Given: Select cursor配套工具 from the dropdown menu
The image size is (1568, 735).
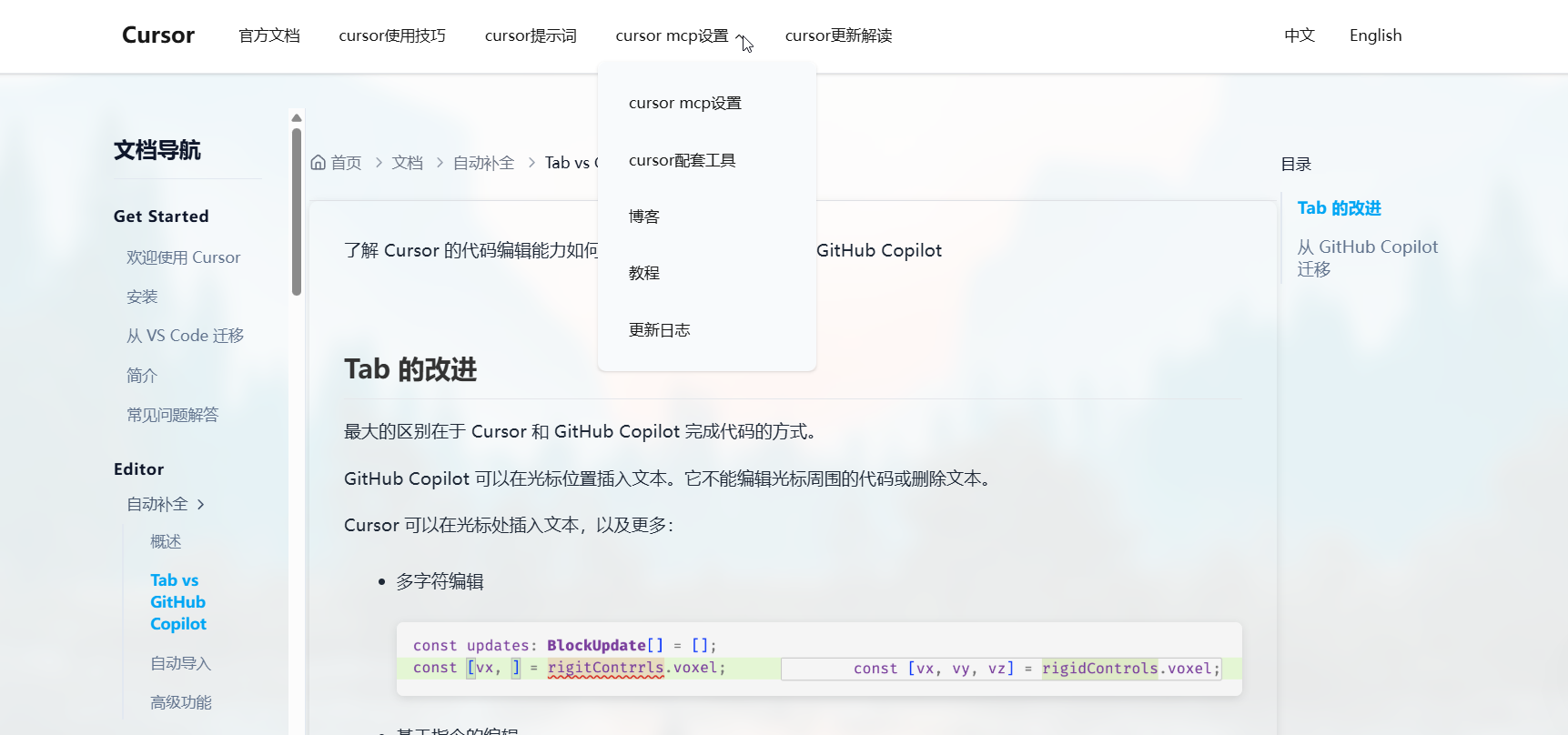Looking at the screenshot, I should click(682, 160).
